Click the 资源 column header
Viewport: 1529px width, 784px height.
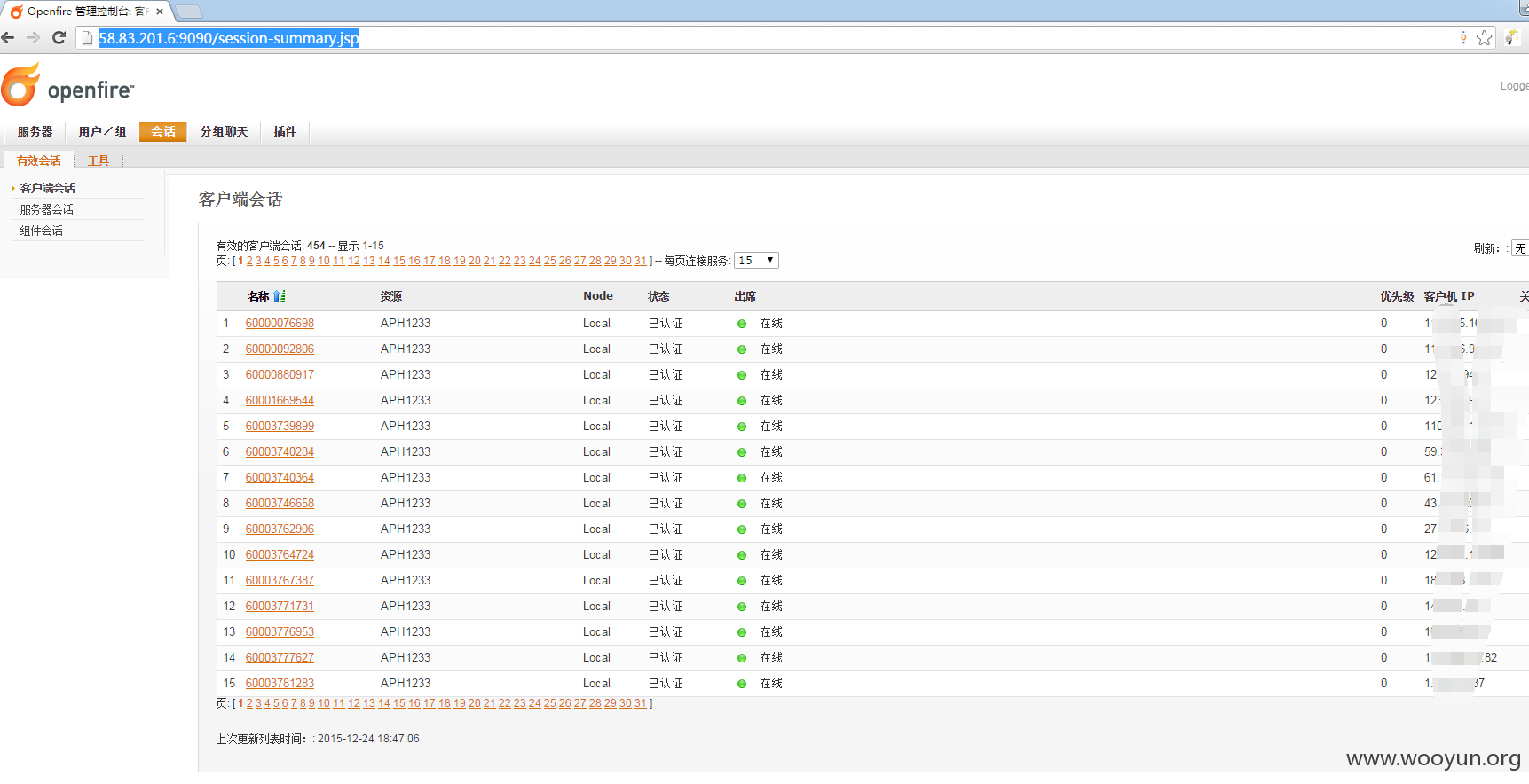point(391,296)
